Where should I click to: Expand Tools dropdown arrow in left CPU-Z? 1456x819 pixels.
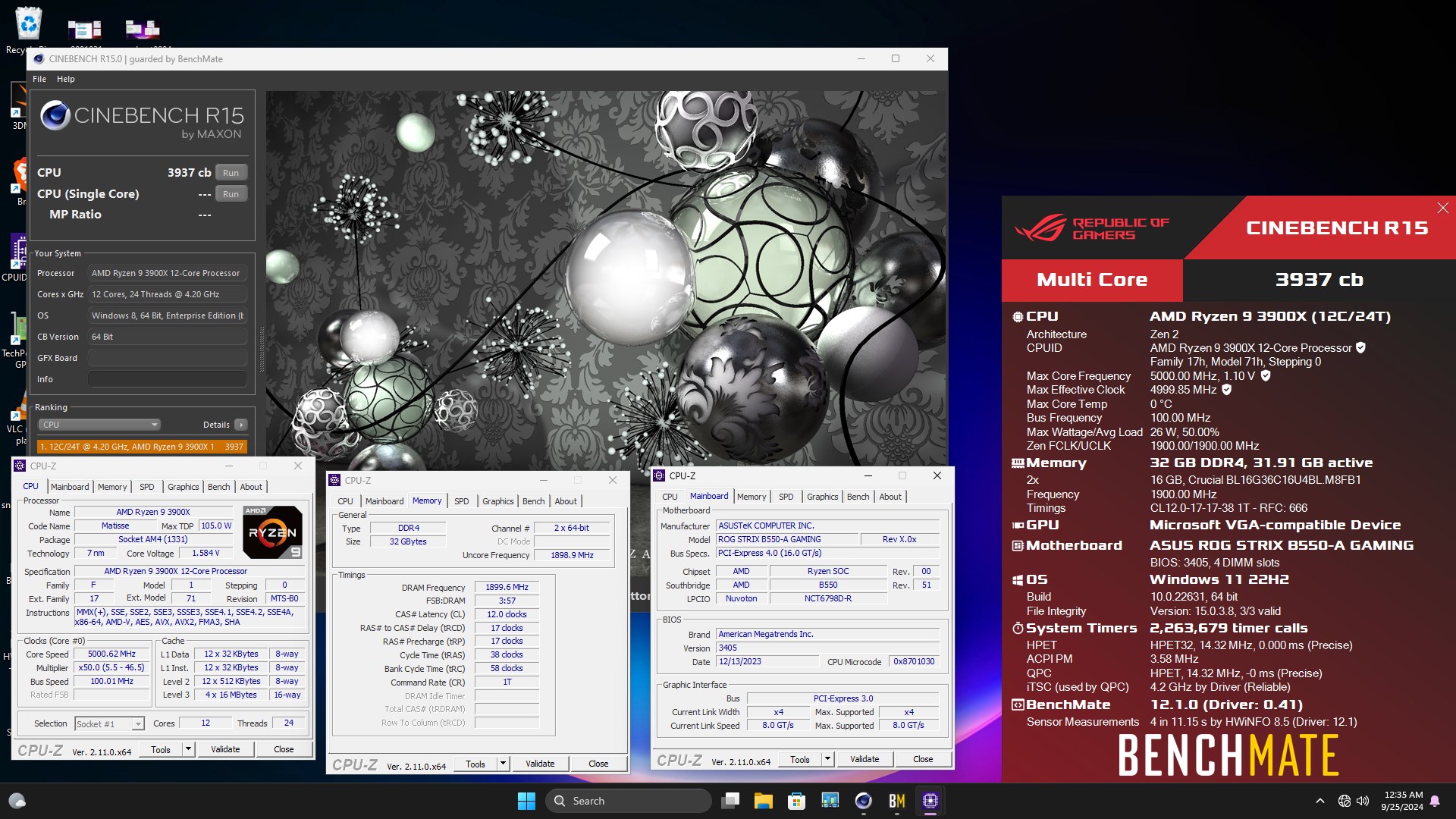pos(189,749)
